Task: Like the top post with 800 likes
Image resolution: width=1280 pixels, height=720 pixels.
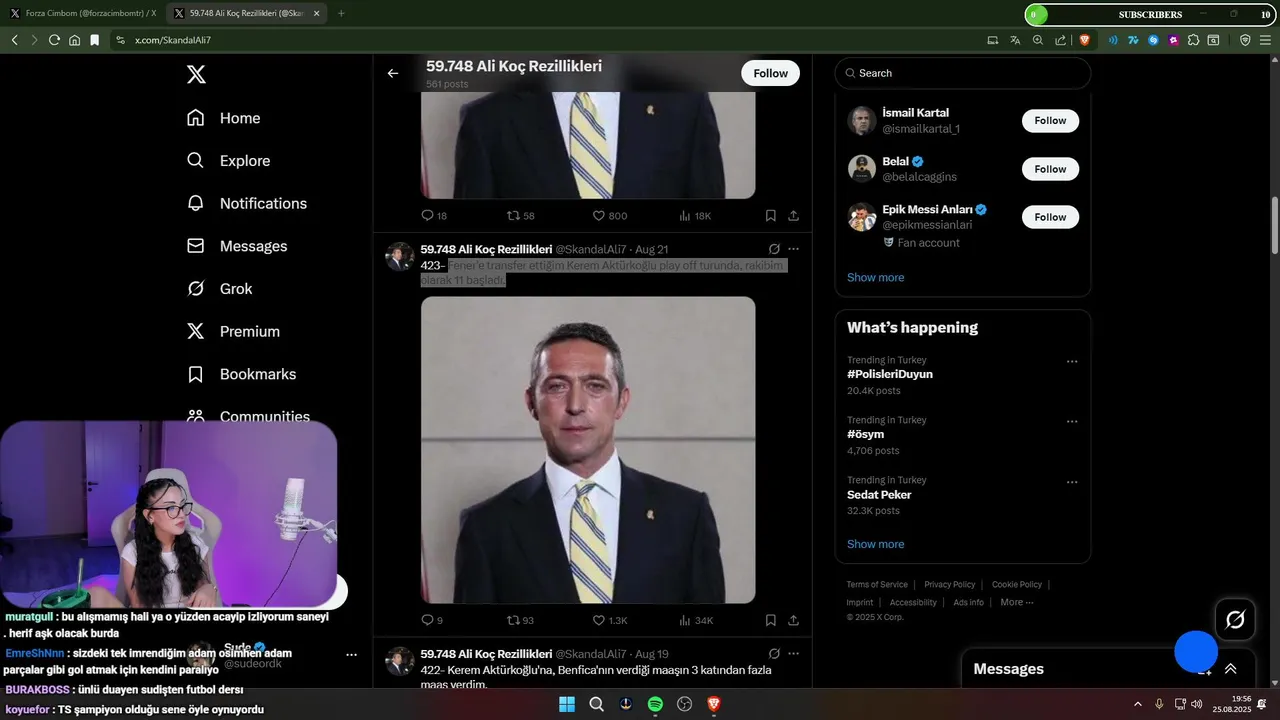Action: [x=610, y=215]
